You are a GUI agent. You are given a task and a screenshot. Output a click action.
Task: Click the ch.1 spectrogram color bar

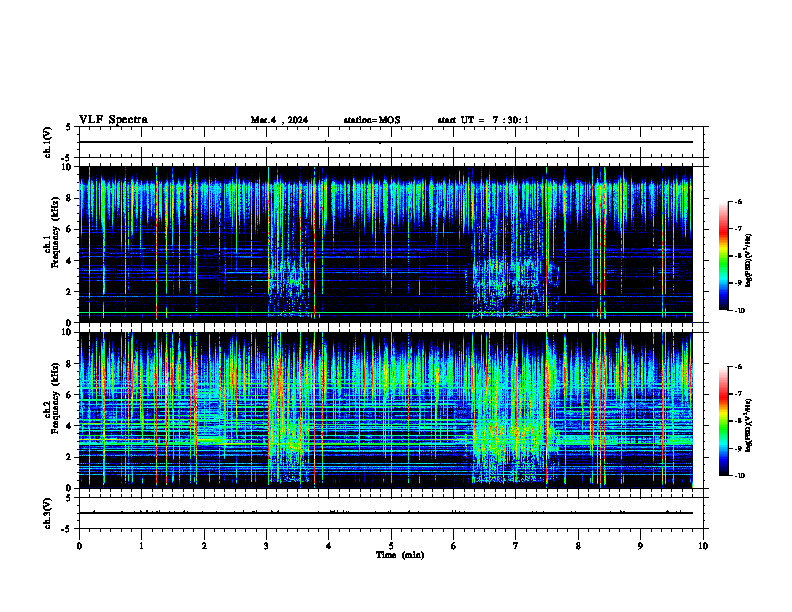click(723, 256)
